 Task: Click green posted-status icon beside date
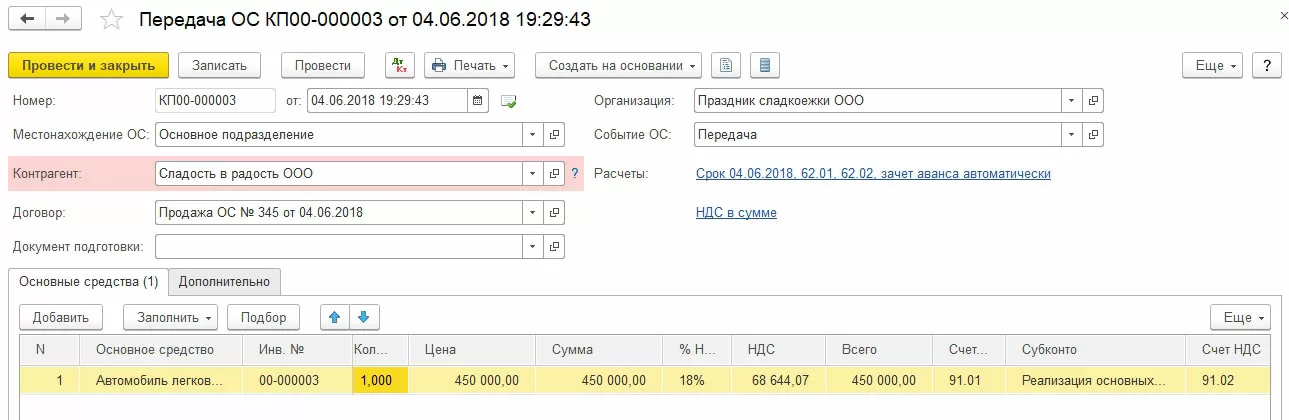coord(509,101)
